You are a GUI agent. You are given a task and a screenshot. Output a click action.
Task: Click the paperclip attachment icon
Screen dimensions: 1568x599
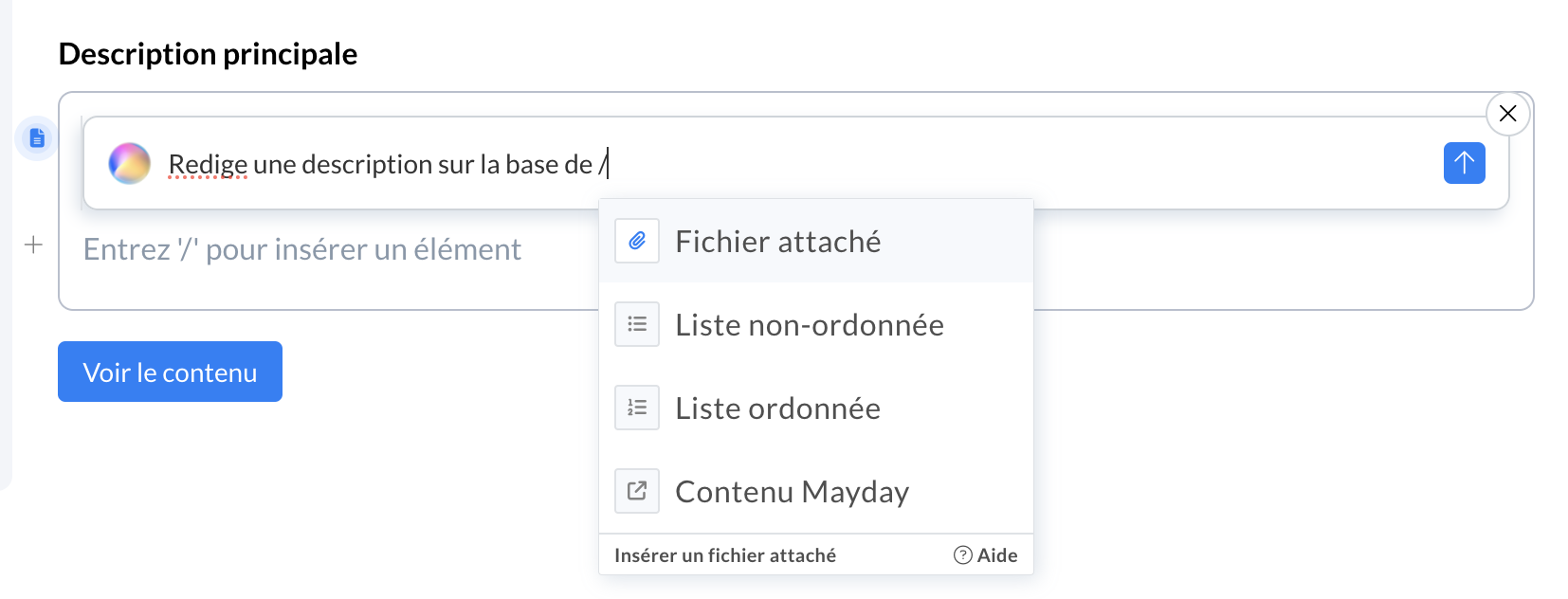(x=637, y=242)
